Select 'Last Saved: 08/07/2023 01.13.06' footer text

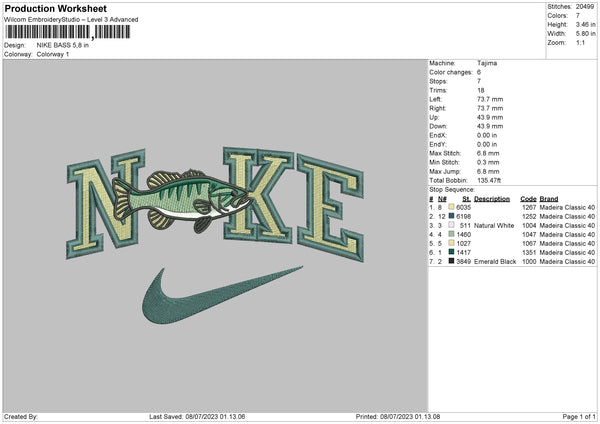[197, 417]
